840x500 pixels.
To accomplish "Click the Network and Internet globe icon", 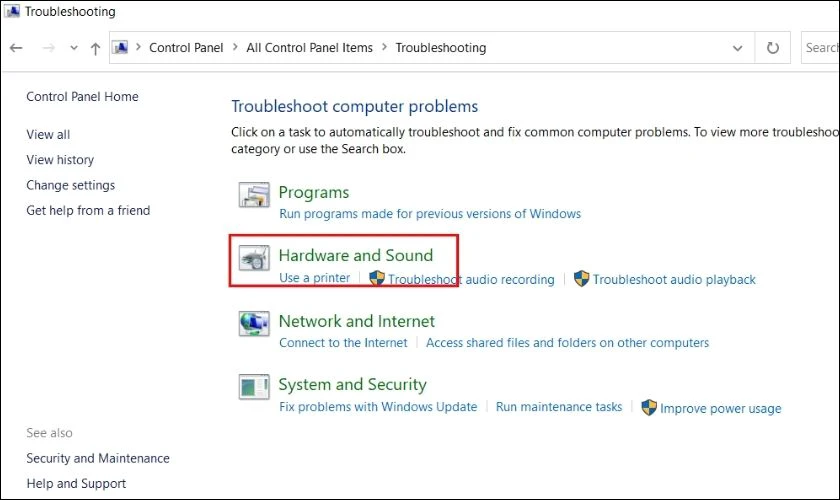I will [254, 324].
